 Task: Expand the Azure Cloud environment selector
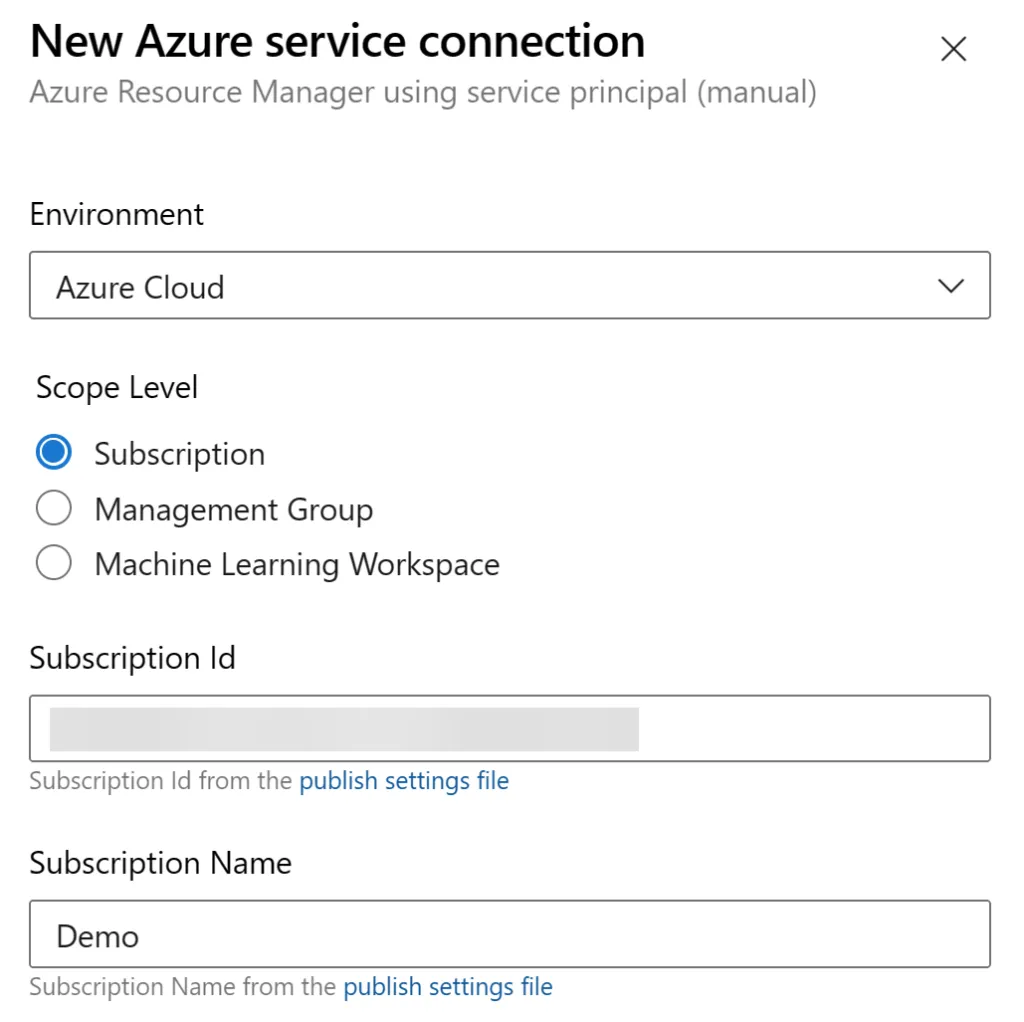510,286
